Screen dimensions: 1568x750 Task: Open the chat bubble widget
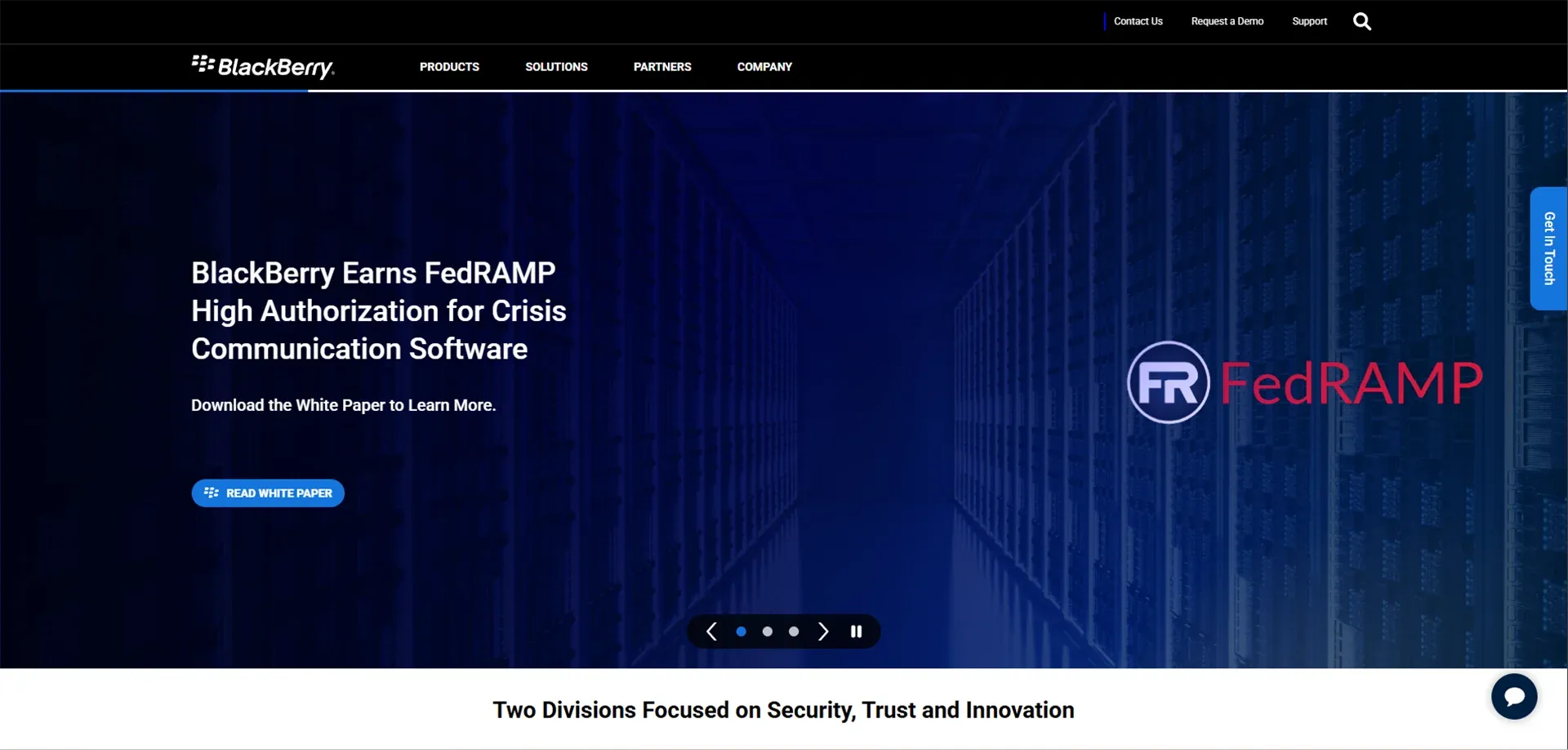(x=1514, y=696)
